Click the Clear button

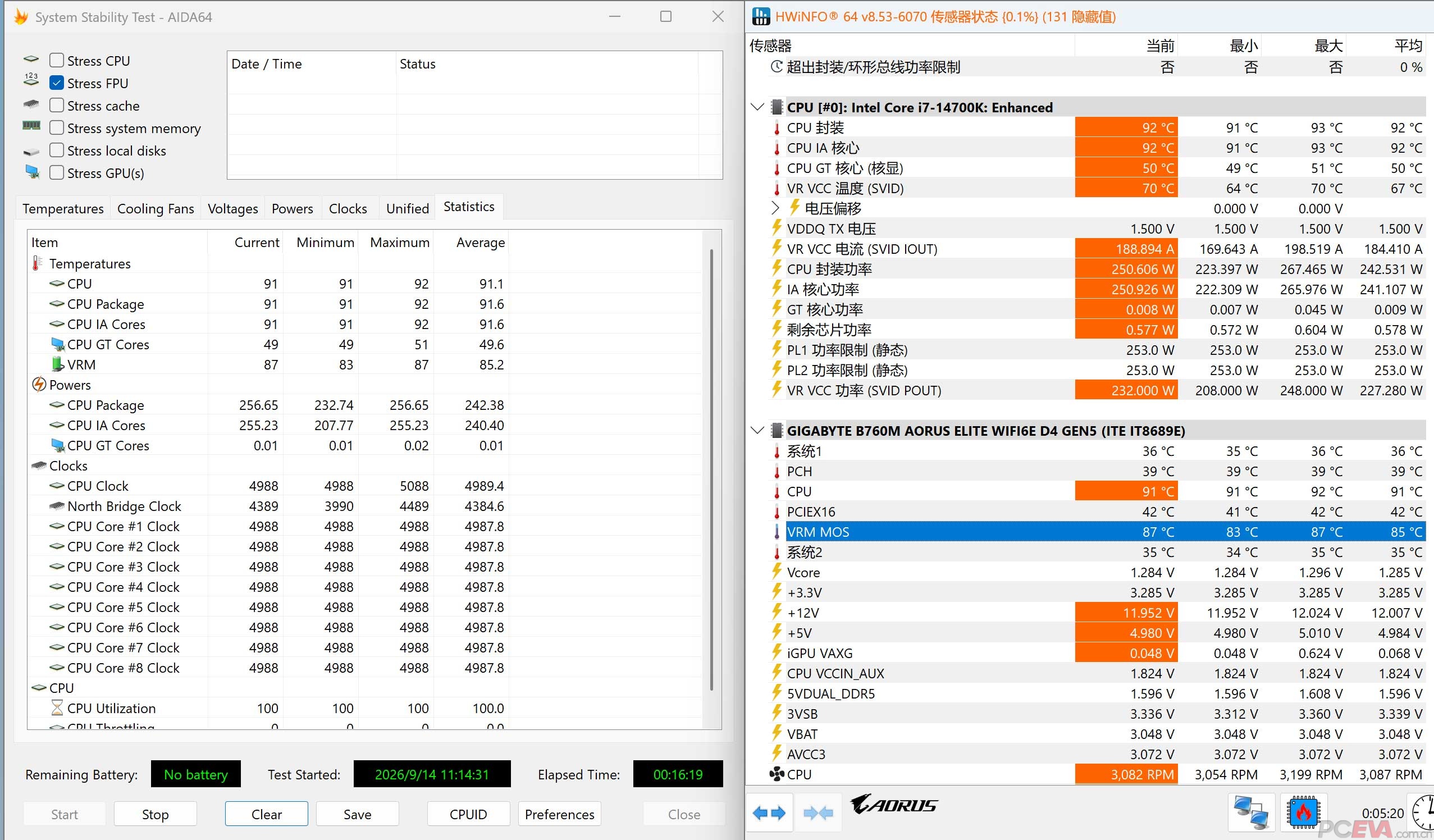266,814
